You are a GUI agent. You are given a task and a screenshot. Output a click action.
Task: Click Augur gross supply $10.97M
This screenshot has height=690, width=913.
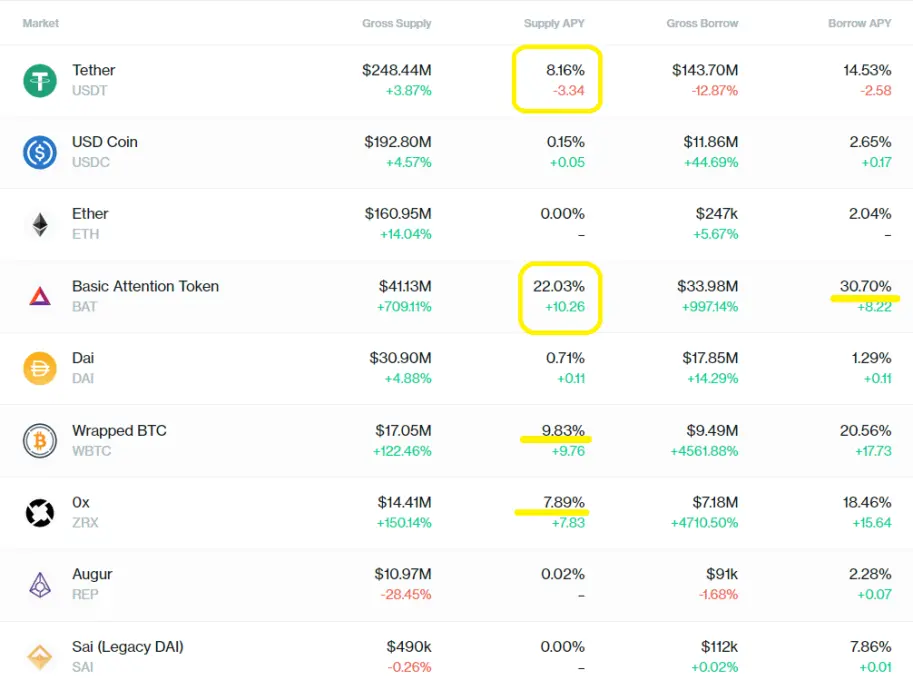tap(403, 575)
